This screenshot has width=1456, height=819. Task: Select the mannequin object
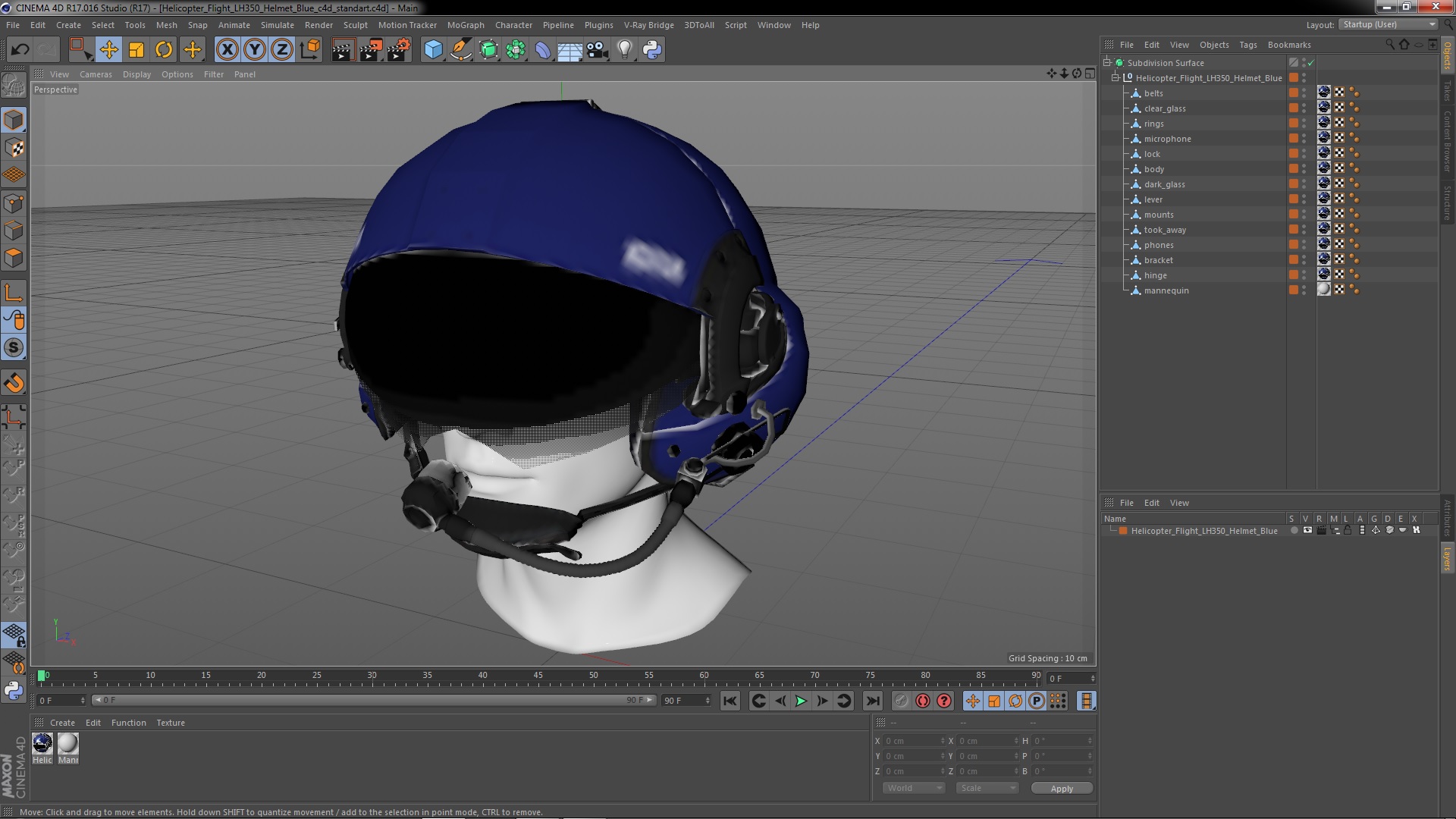coord(1166,290)
